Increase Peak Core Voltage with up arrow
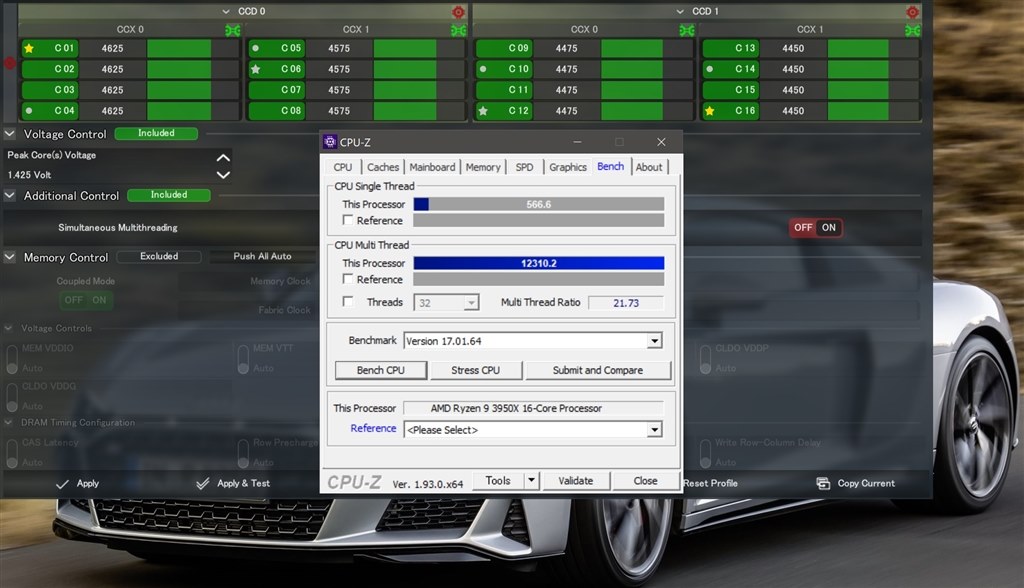Image resolution: width=1024 pixels, height=588 pixels. (x=223, y=157)
